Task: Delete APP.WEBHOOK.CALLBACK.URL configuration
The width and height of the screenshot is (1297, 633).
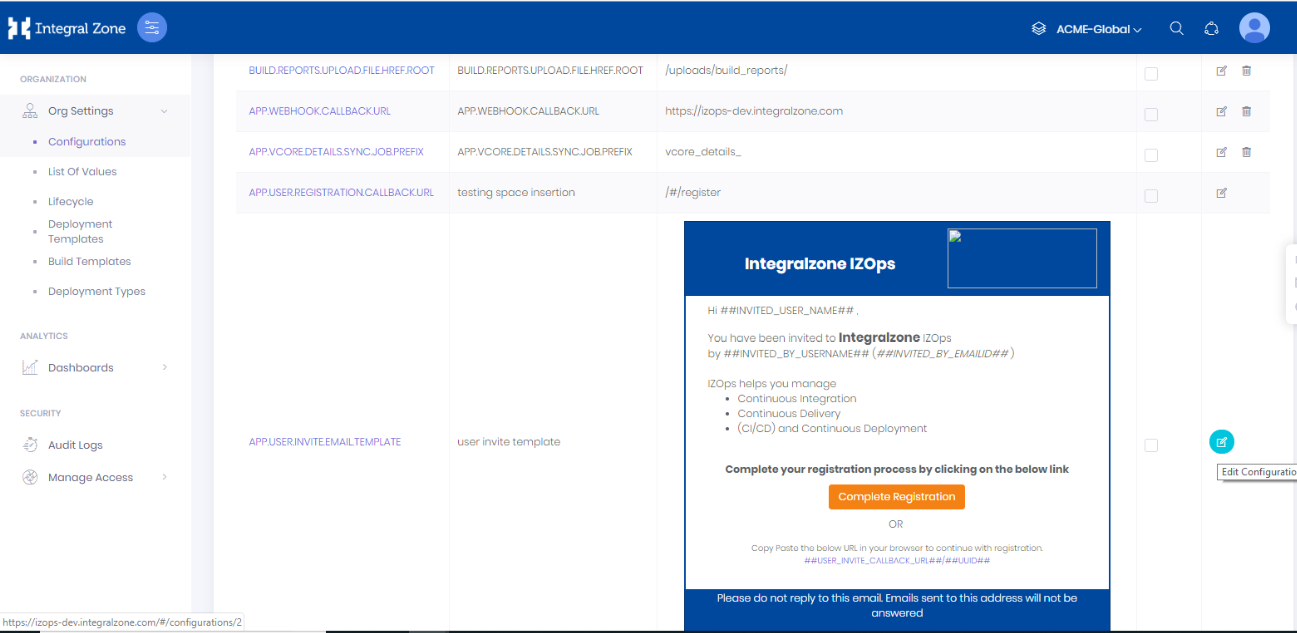Action: click(x=1246, y=111)
